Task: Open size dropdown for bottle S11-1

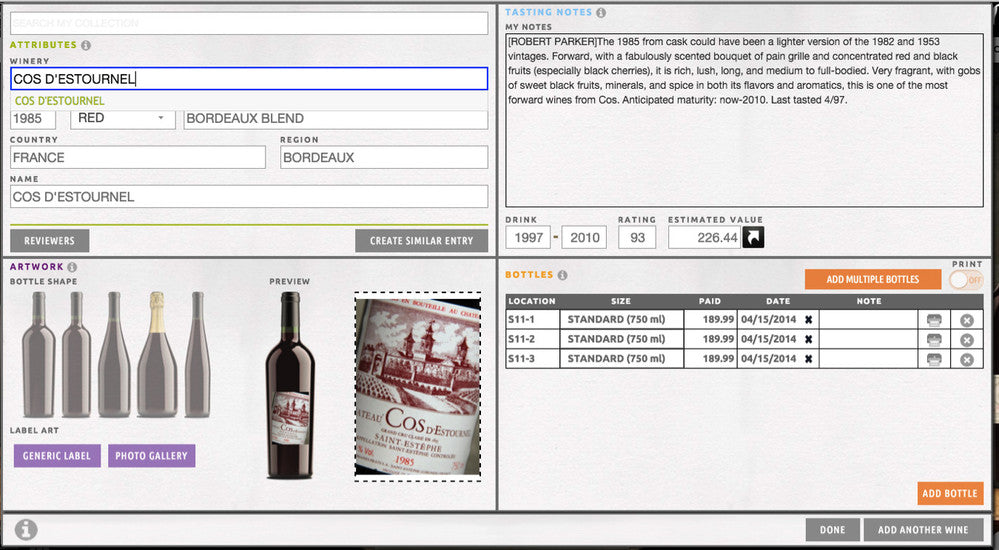Action: (621, 320)
